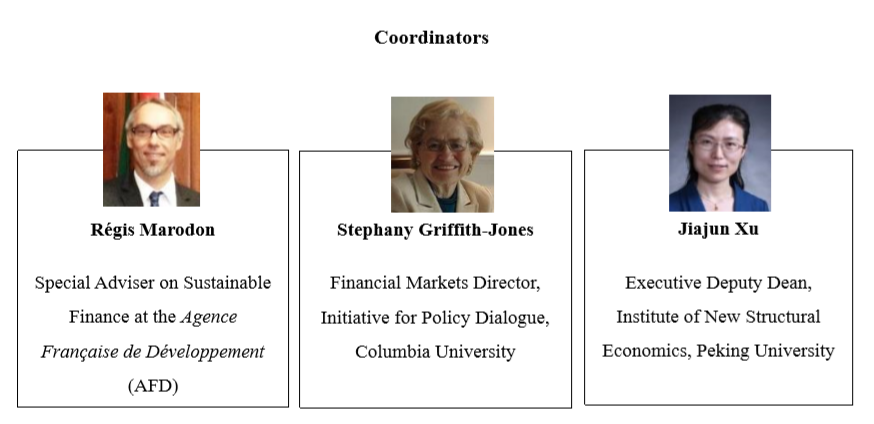Select the photo above Jiajun Xu's name
This screenshot has height=424, width=874.
720,153
